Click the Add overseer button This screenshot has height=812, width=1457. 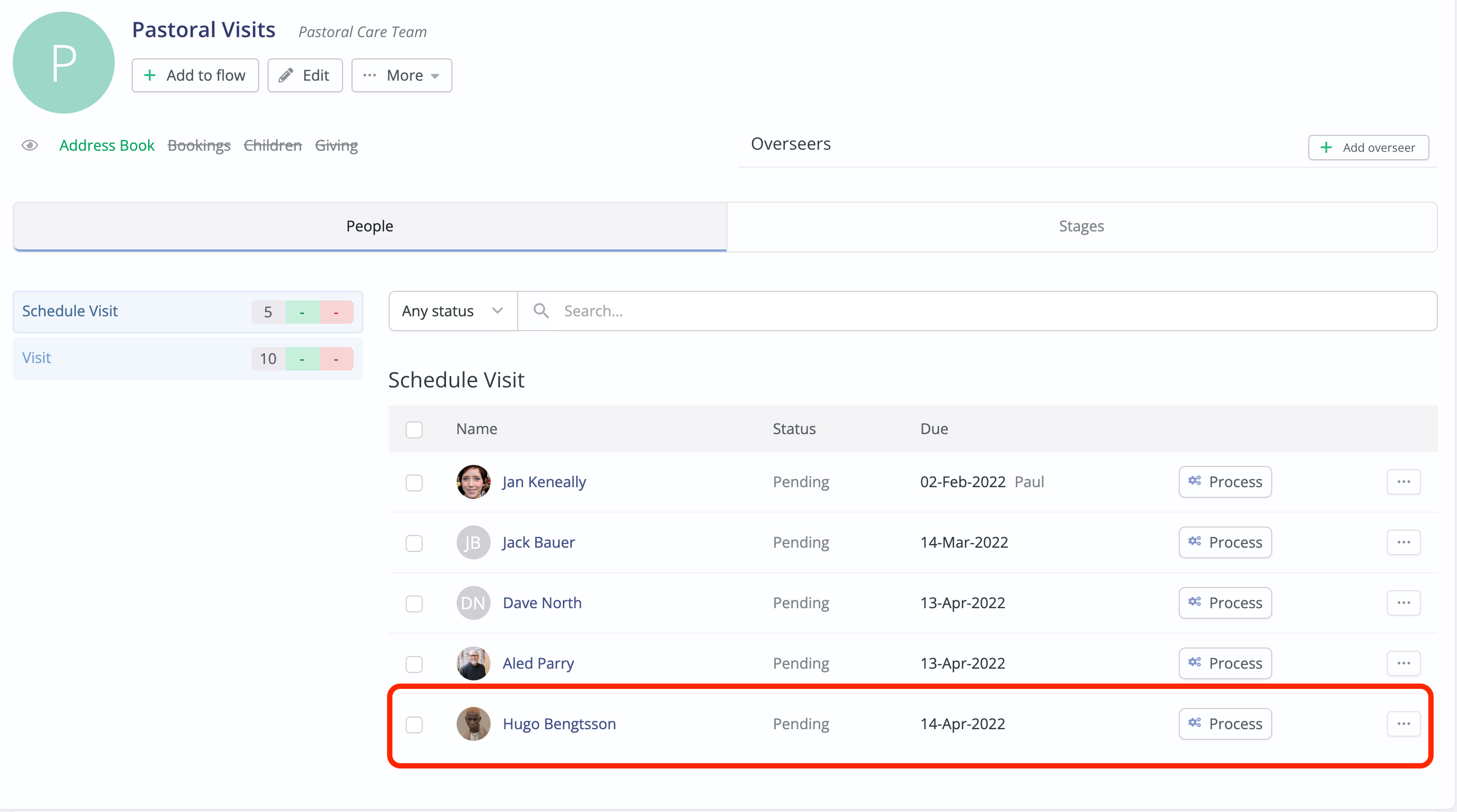pyautogui.click(x=1368, y=148)
